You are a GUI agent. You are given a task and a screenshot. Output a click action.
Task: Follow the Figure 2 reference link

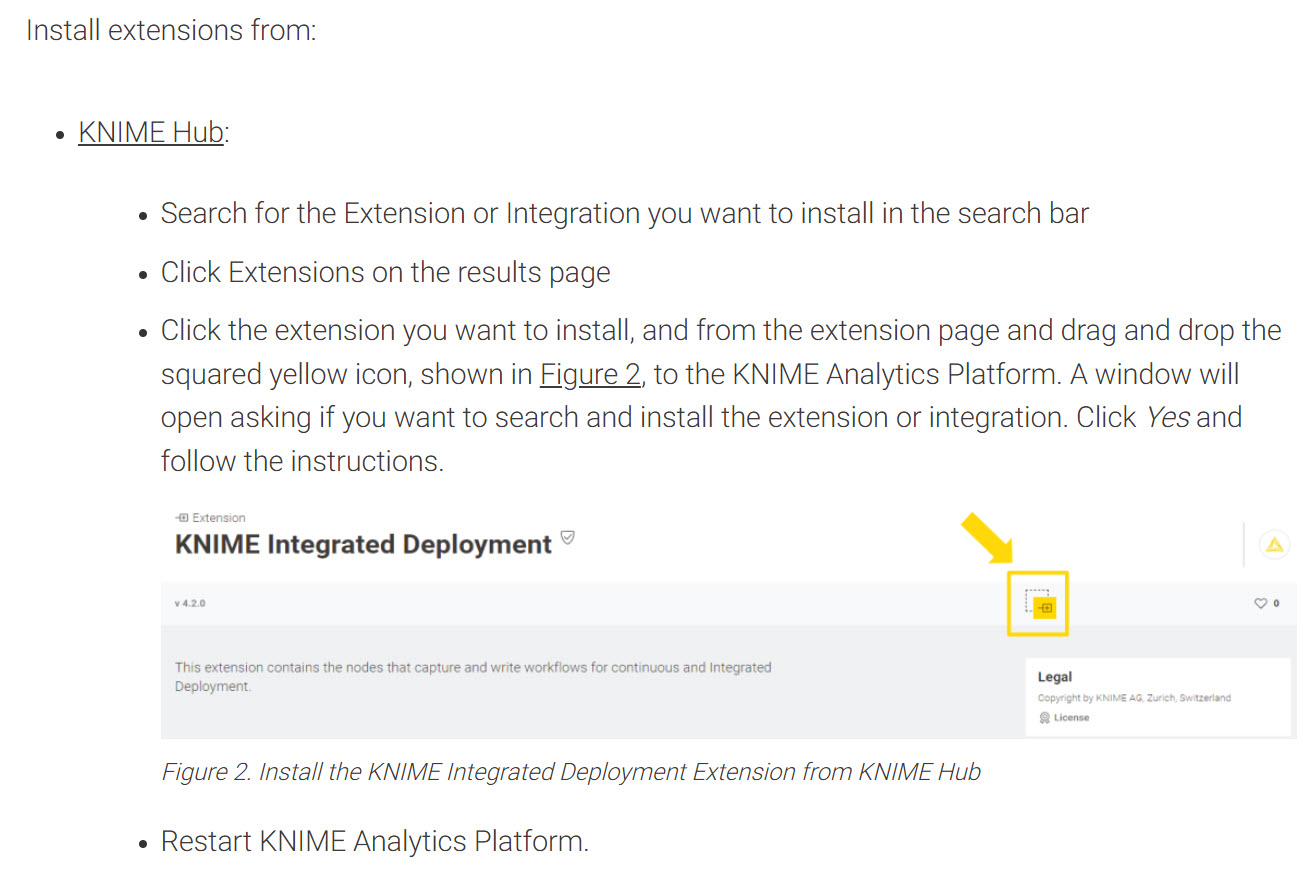coord(589,374)
